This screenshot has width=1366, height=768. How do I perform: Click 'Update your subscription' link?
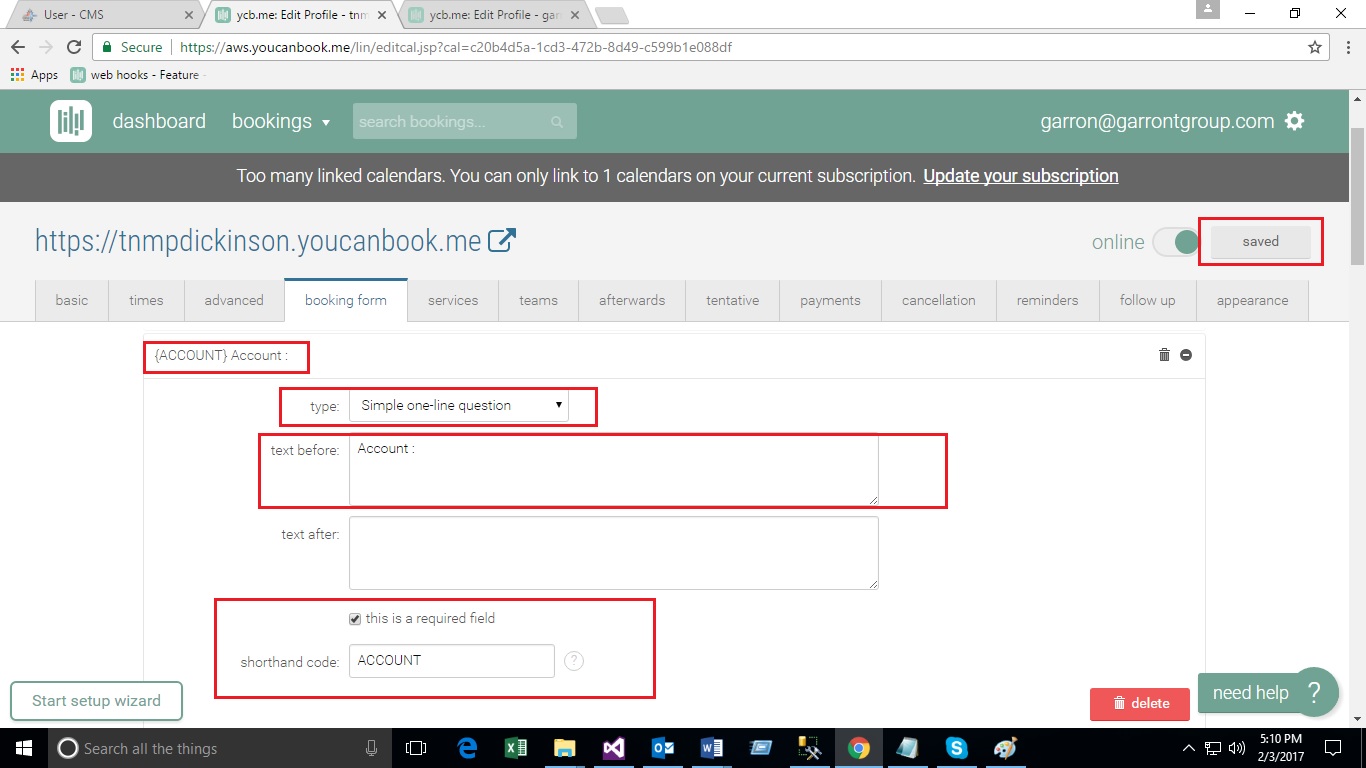[1020, 176]
